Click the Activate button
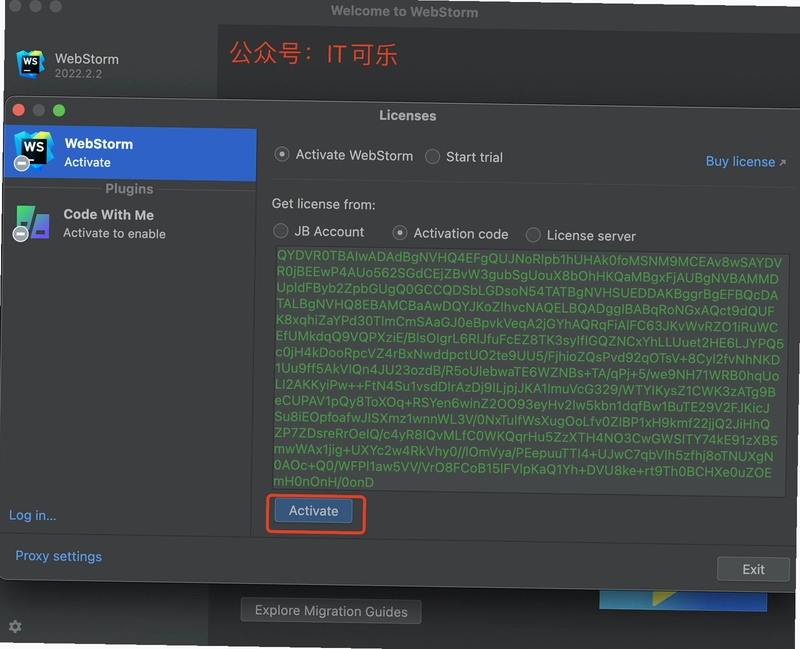800x649 pixels. [x=313, y=511]
